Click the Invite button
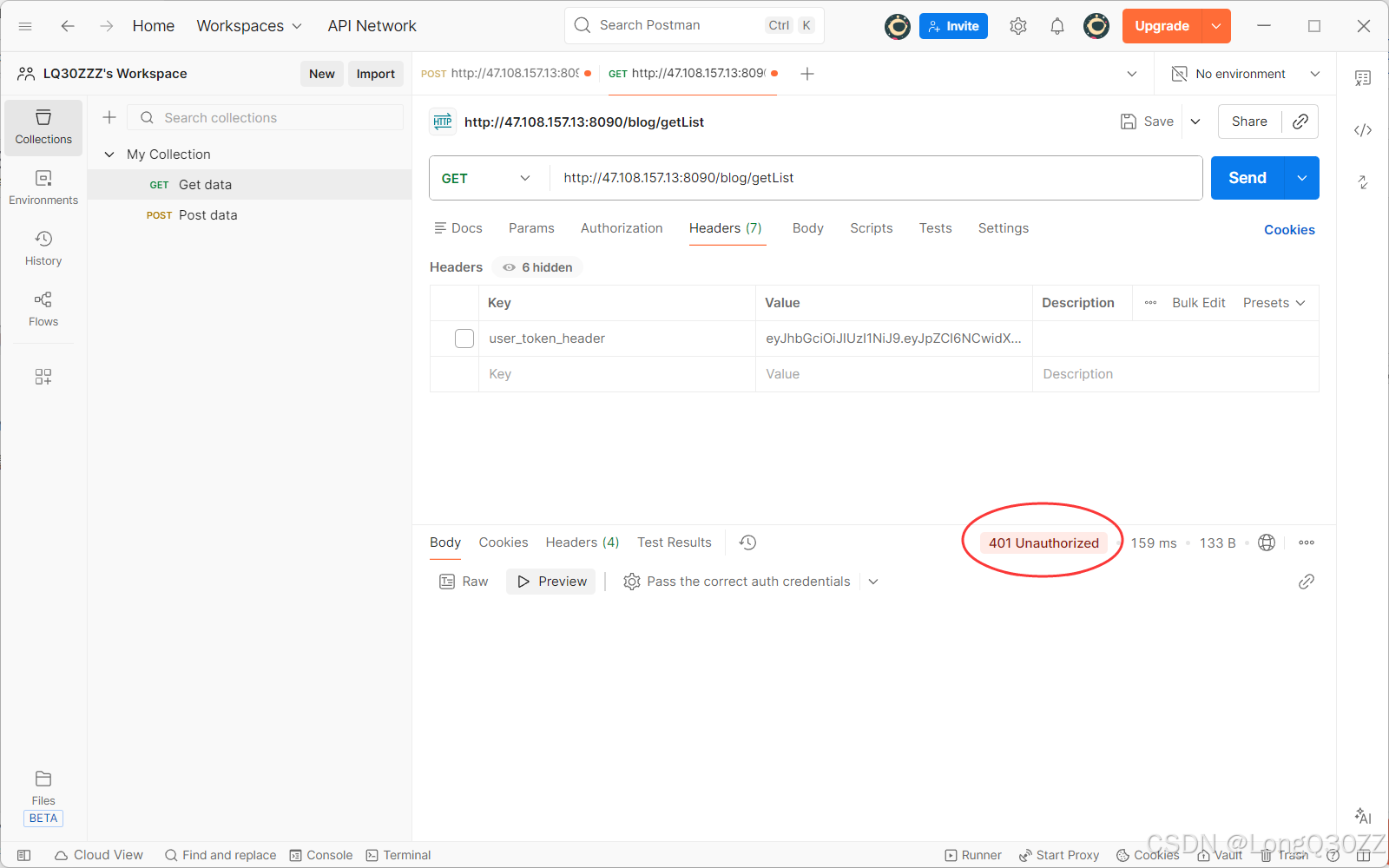1389x868 pixels. [x=953, y=26]
